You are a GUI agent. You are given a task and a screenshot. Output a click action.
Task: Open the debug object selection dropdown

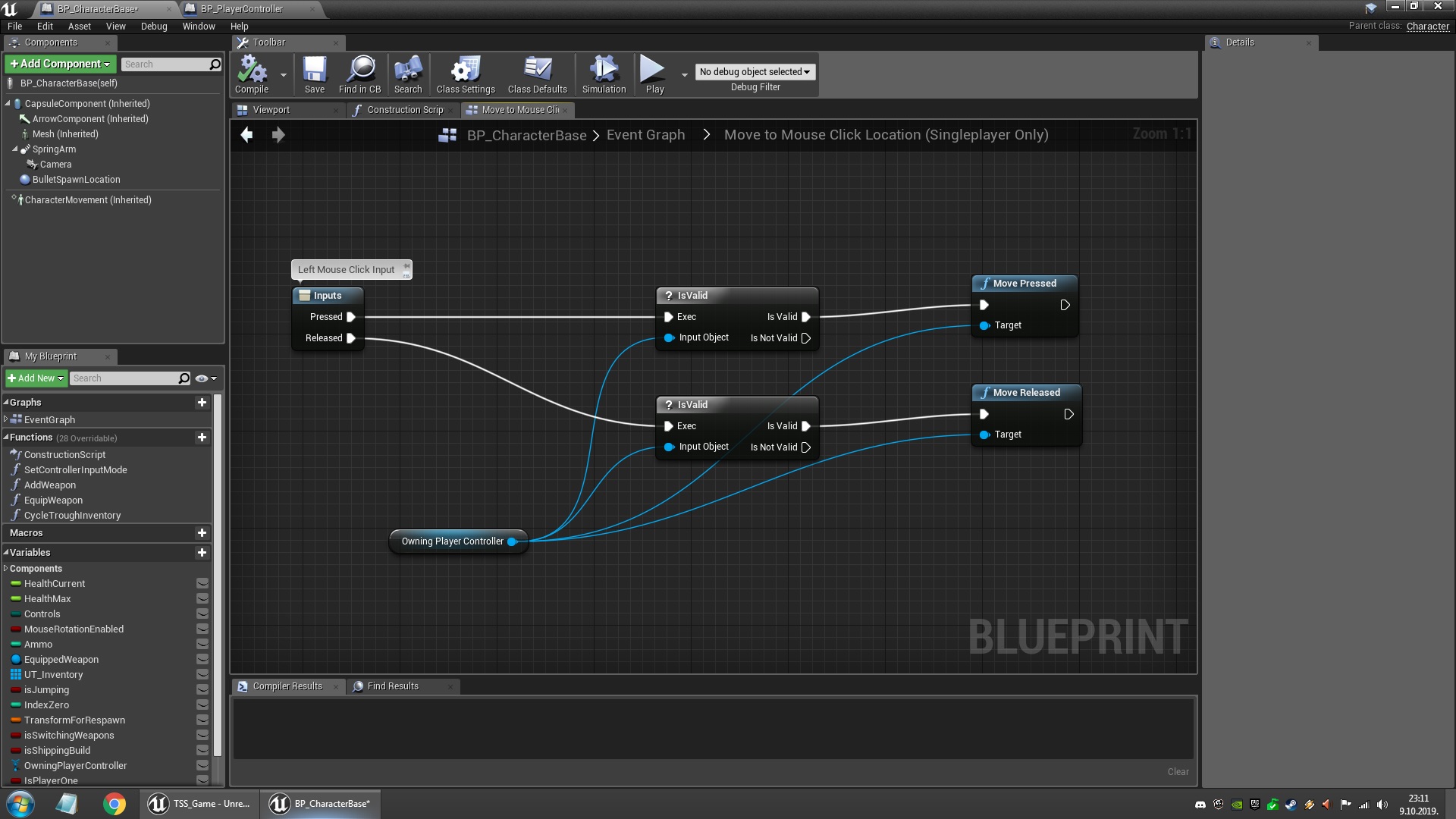click(755, 72)
